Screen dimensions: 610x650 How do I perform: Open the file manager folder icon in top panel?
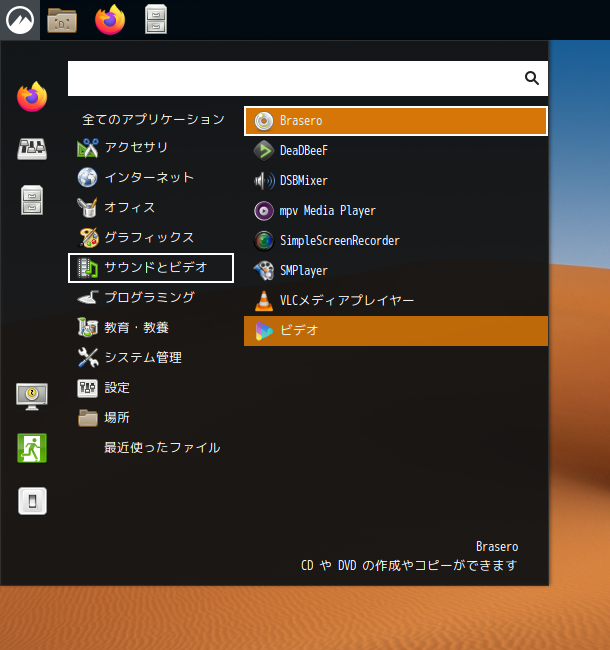tap(62, 20)
